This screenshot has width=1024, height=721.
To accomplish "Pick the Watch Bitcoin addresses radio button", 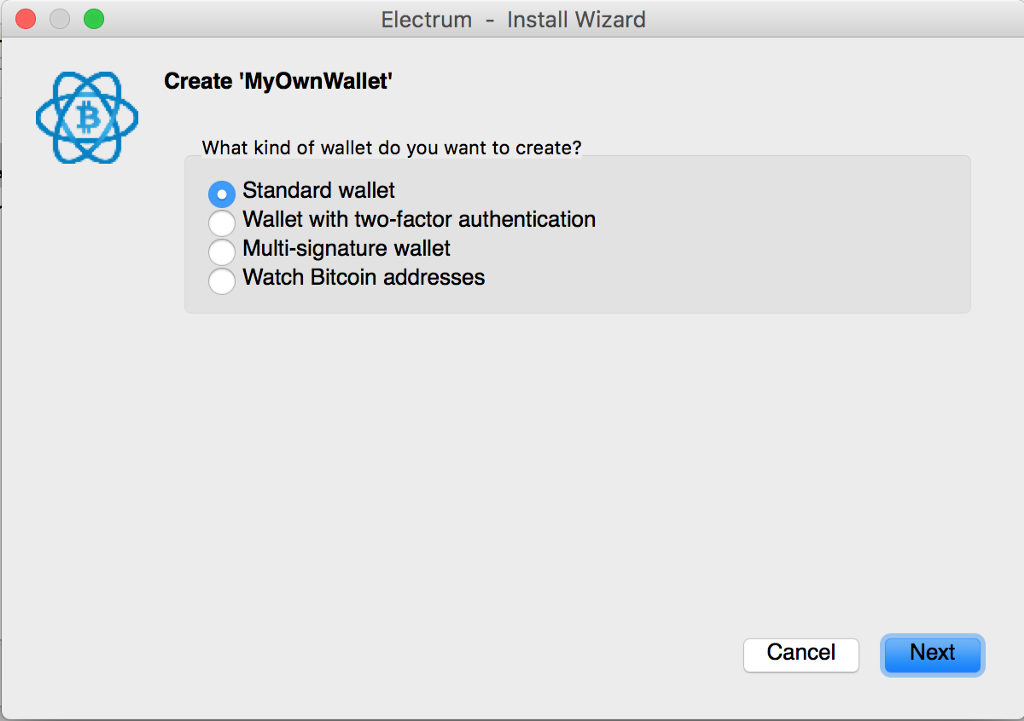I will pyautogui.click(x=221, y=280).
